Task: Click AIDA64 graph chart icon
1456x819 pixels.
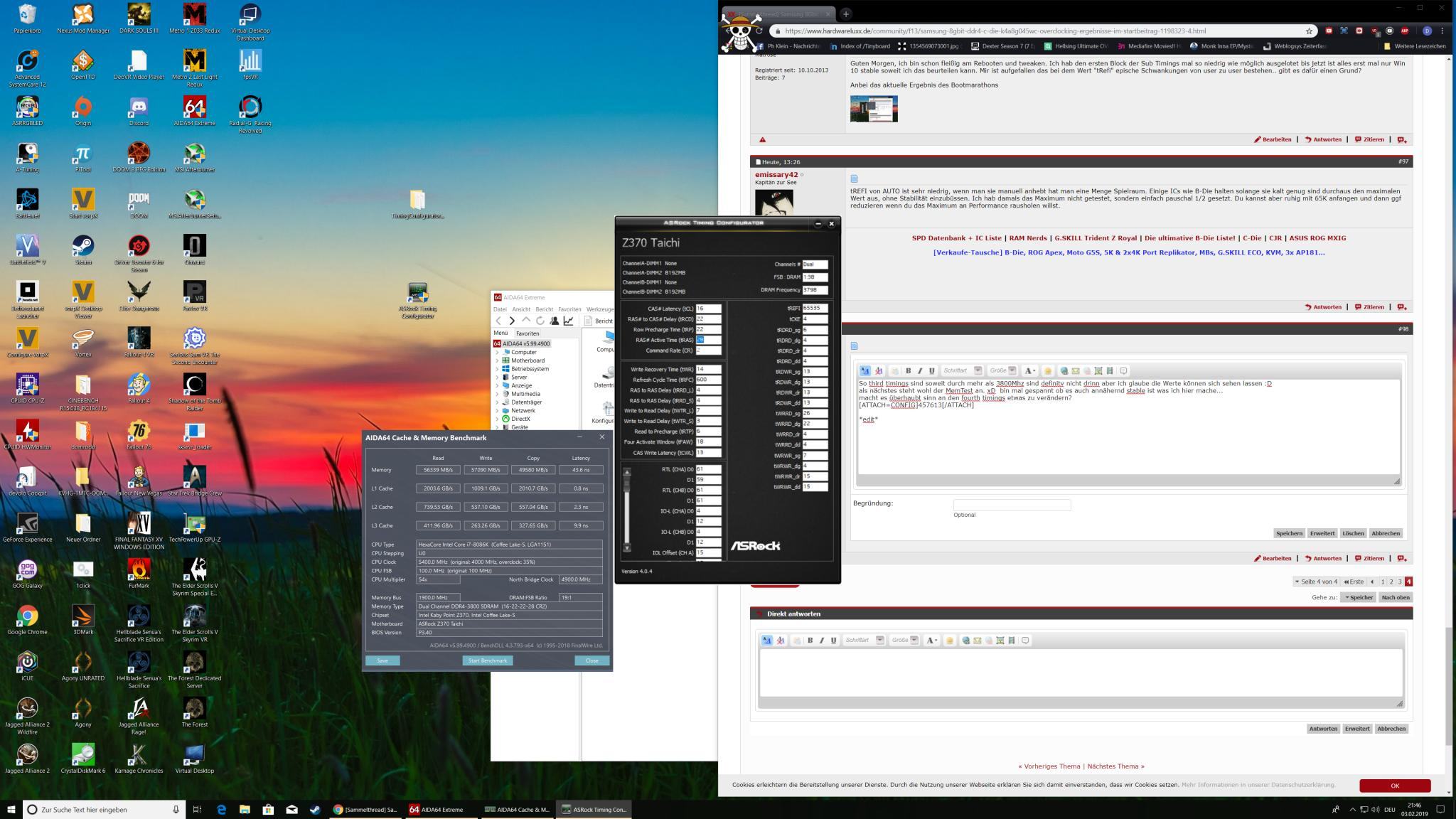Action: point(569,321)
